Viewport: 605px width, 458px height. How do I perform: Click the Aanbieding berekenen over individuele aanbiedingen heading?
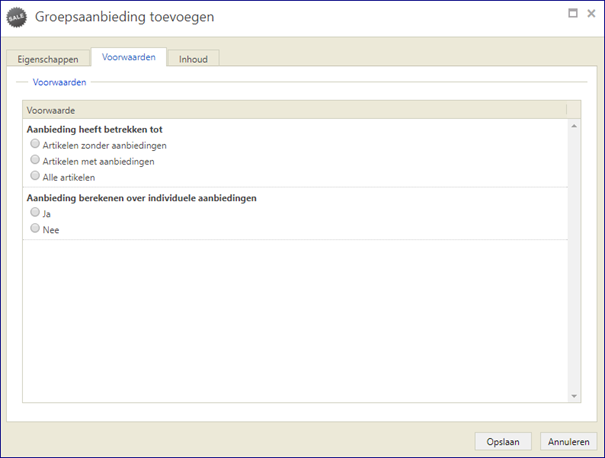[x=142, y=198]
